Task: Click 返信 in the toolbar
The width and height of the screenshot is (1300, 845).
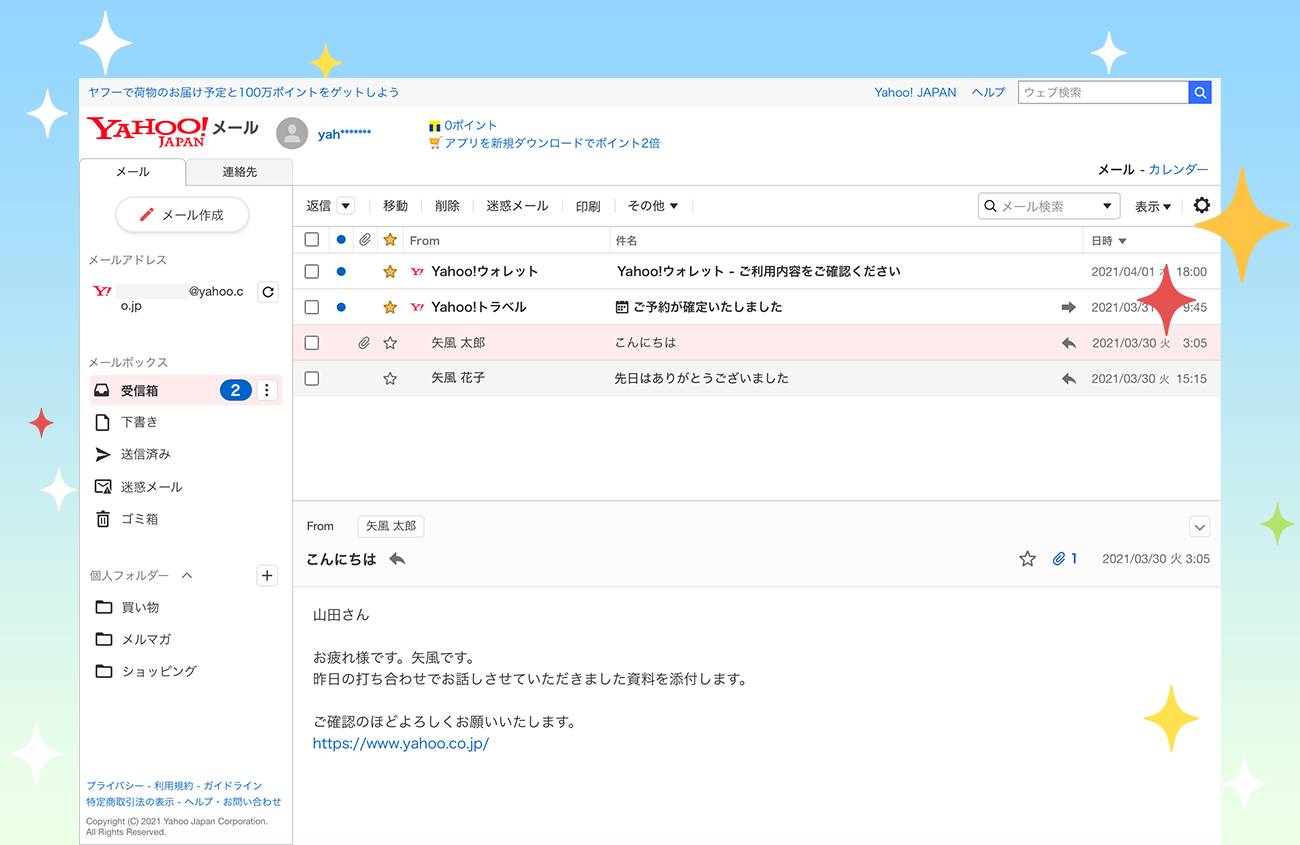Action: coord(319,206)
